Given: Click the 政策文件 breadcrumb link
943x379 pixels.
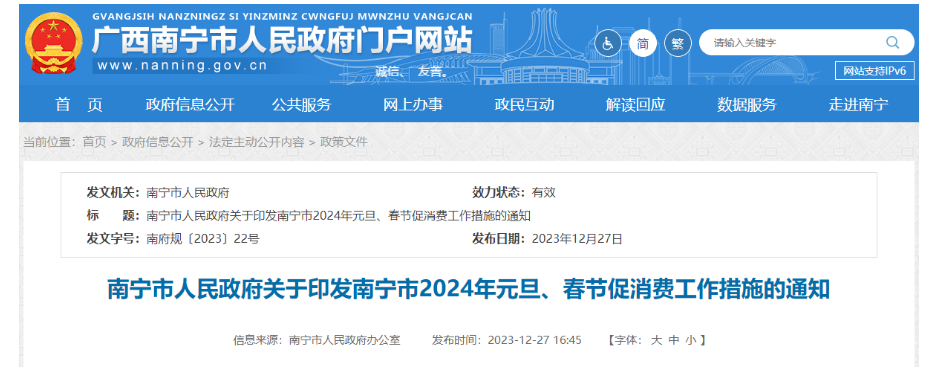Looking at the screenshot, I should (x=343, y=142).
